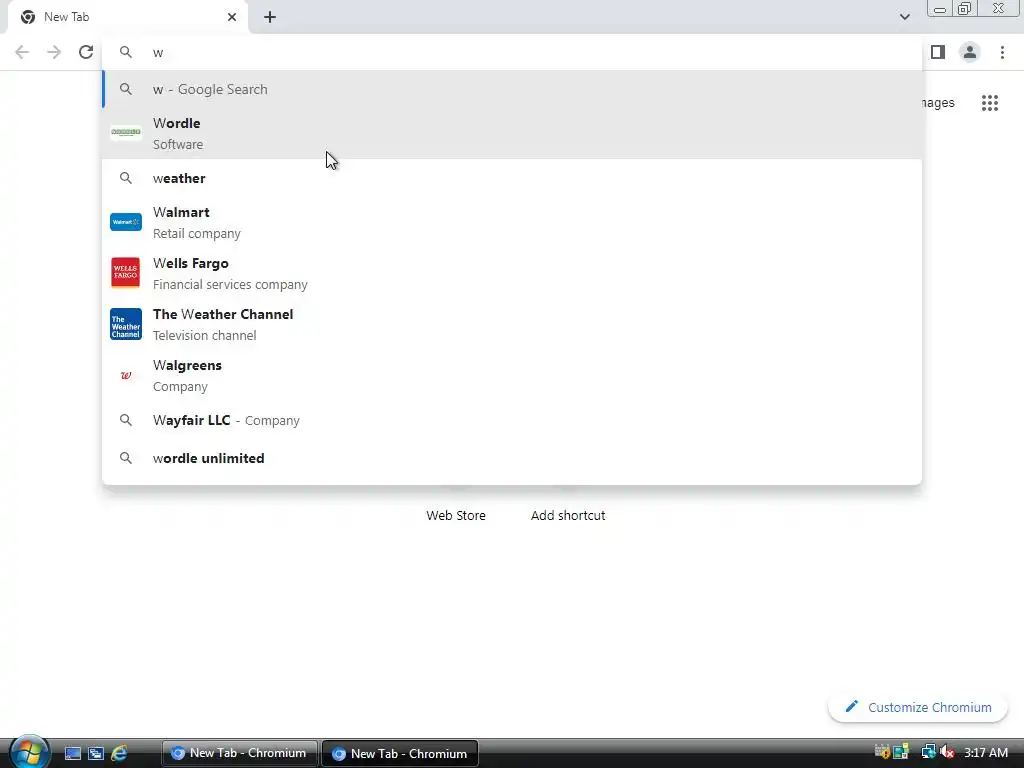This screenshot has width=1024, height=768.
Task: Select the Walgreens Company suggestion
Action: coord(512,376)
